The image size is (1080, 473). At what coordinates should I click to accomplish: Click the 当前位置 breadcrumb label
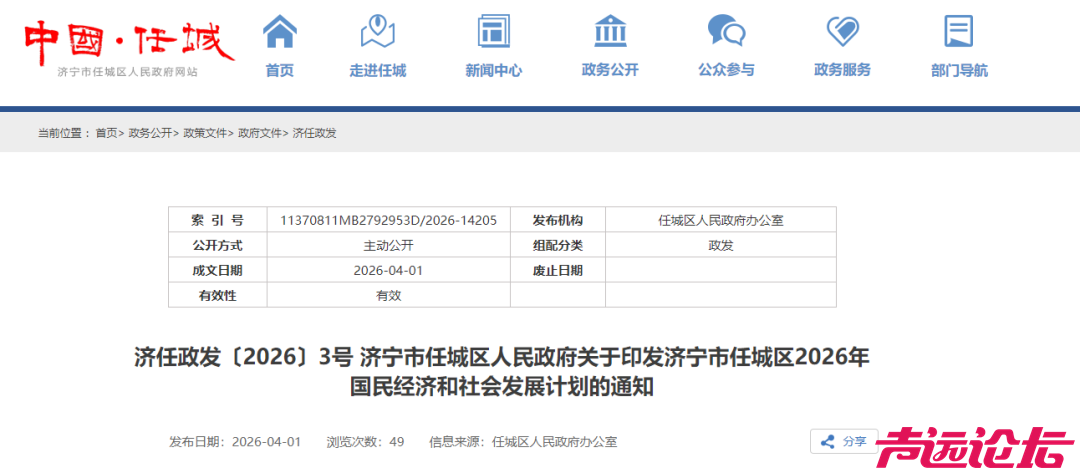click(63, 134)
